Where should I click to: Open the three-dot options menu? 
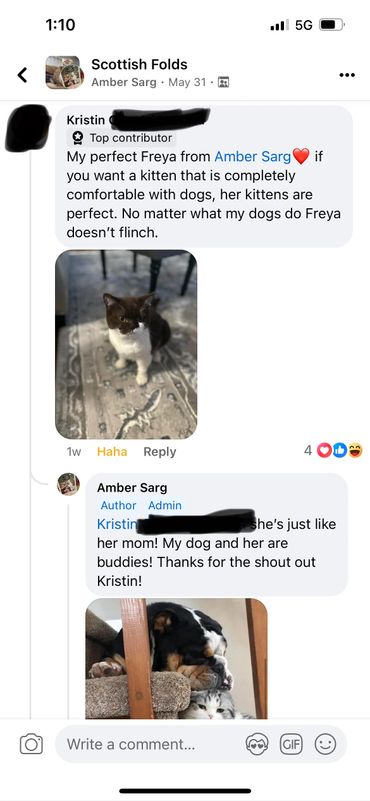click(x=347, y=75)
